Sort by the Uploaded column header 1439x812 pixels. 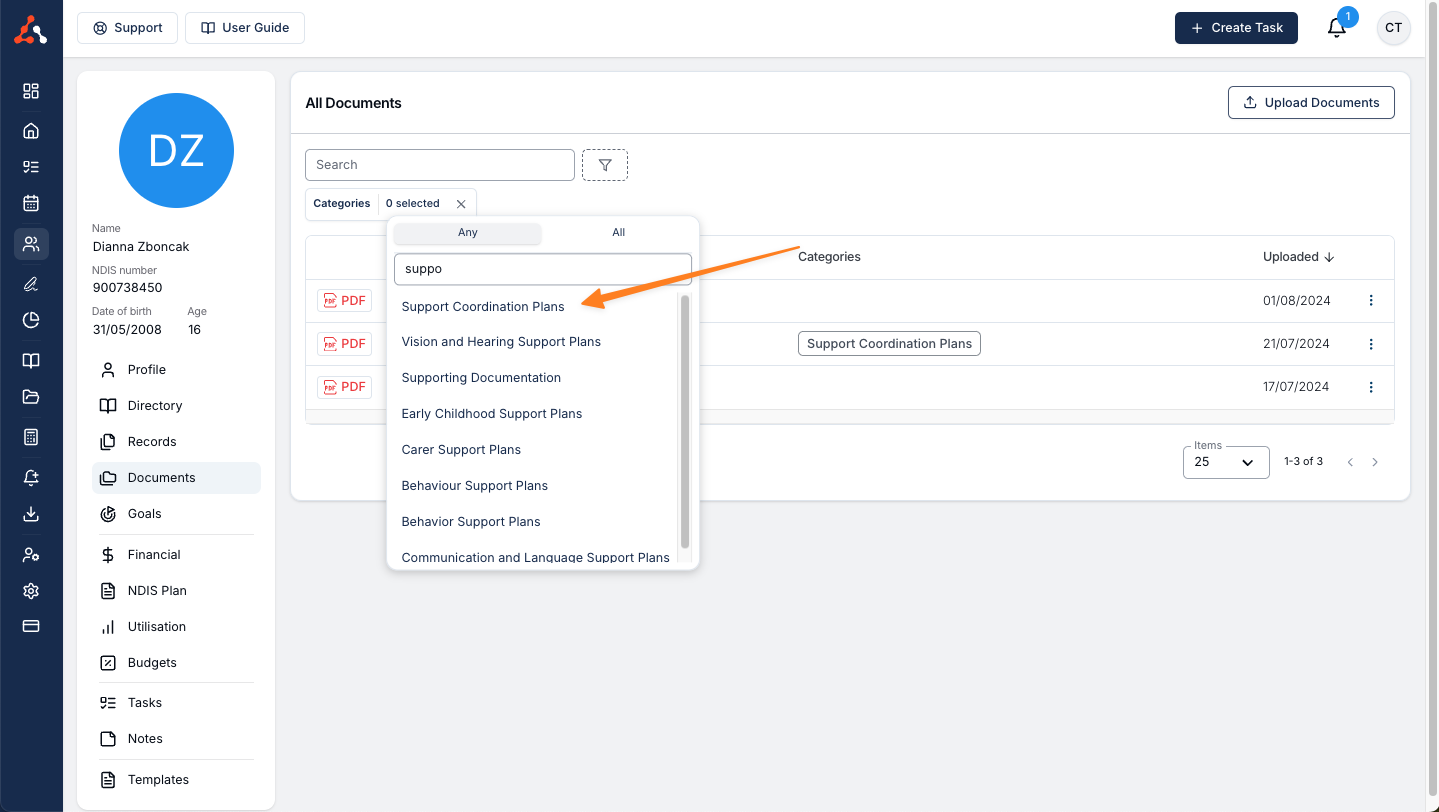coord(1297,257)
